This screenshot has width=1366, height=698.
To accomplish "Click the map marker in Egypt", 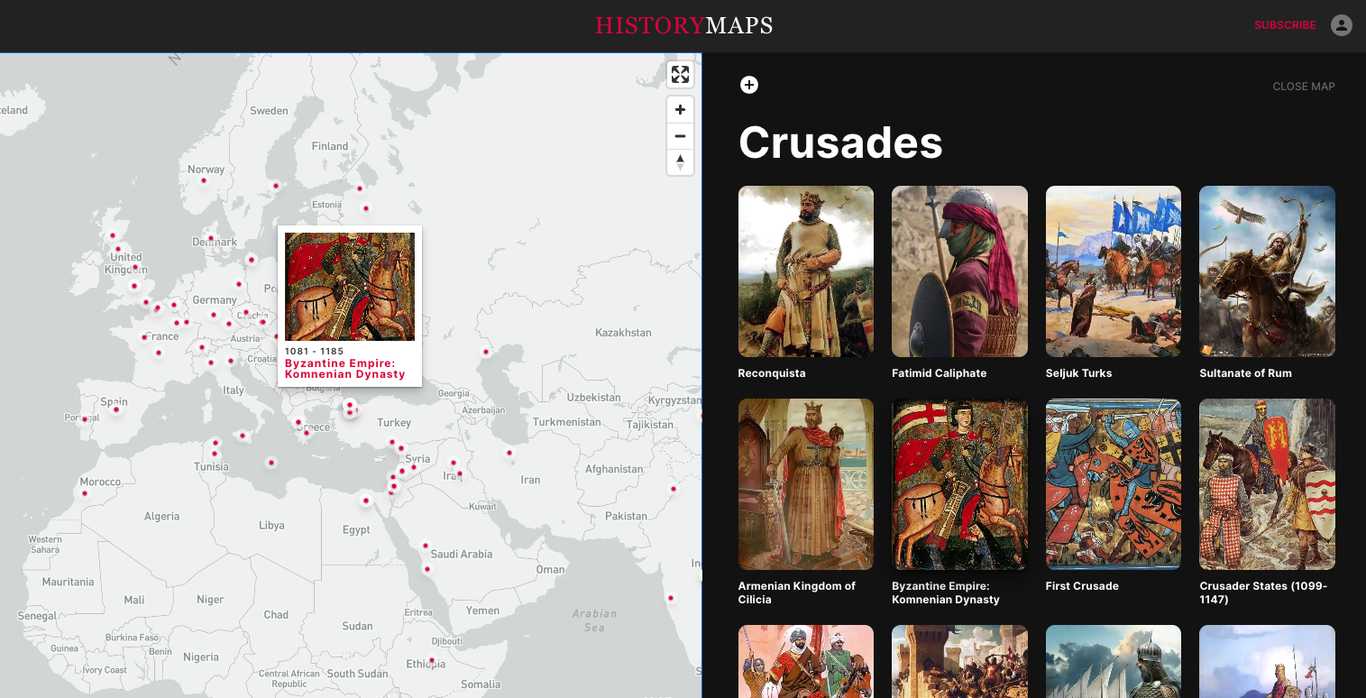I will 366,500.
